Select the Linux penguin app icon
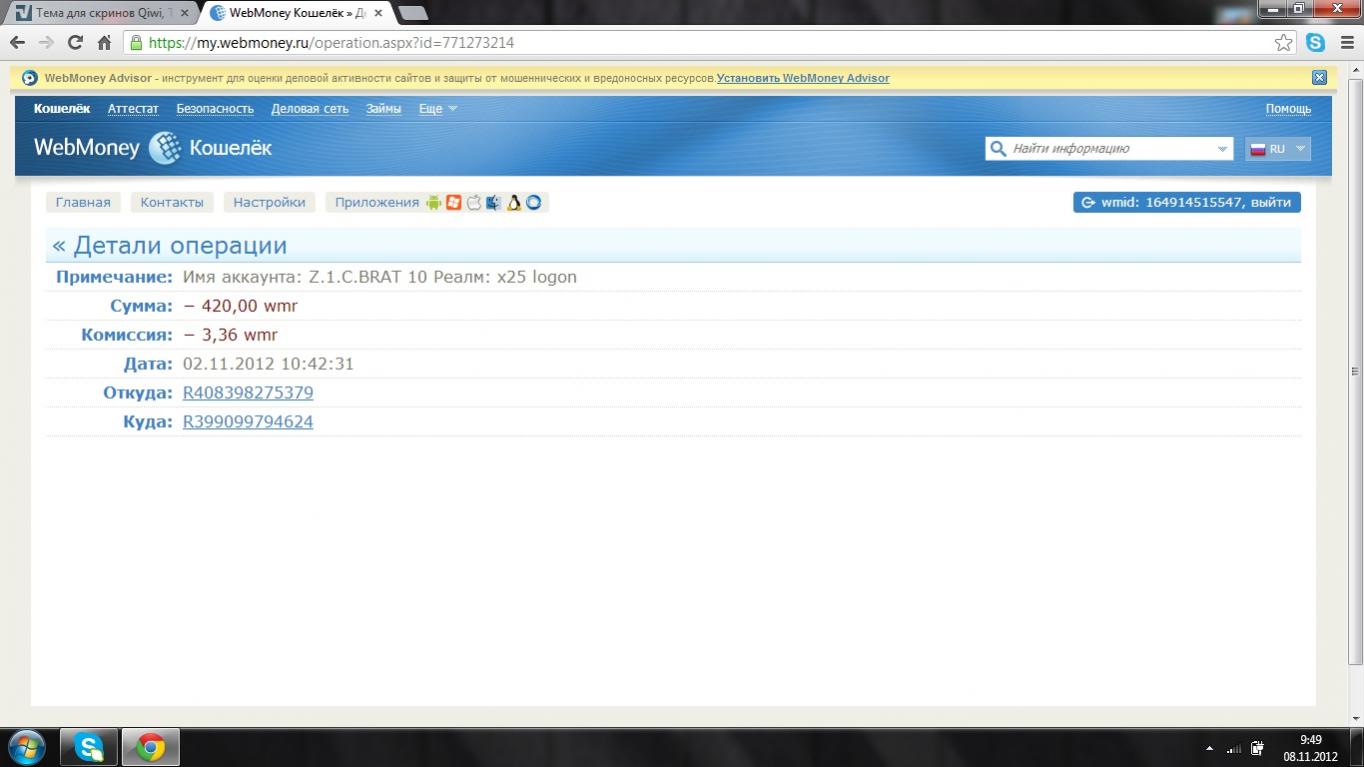Viewport: 1364px width, 767px height. [x=514, y=202]
